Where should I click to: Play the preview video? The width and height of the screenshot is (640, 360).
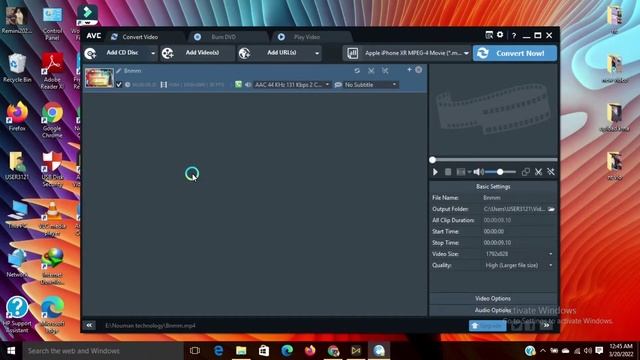(436, 172)
